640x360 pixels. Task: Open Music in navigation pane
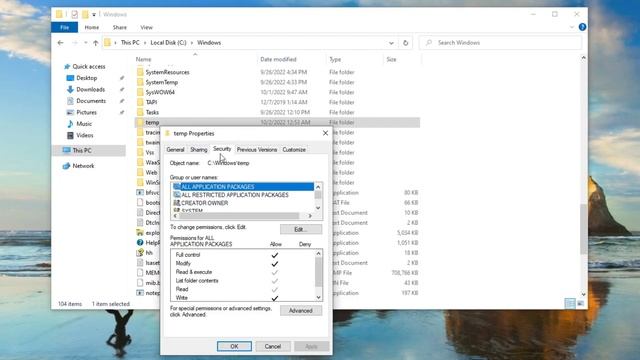(84, 123)
